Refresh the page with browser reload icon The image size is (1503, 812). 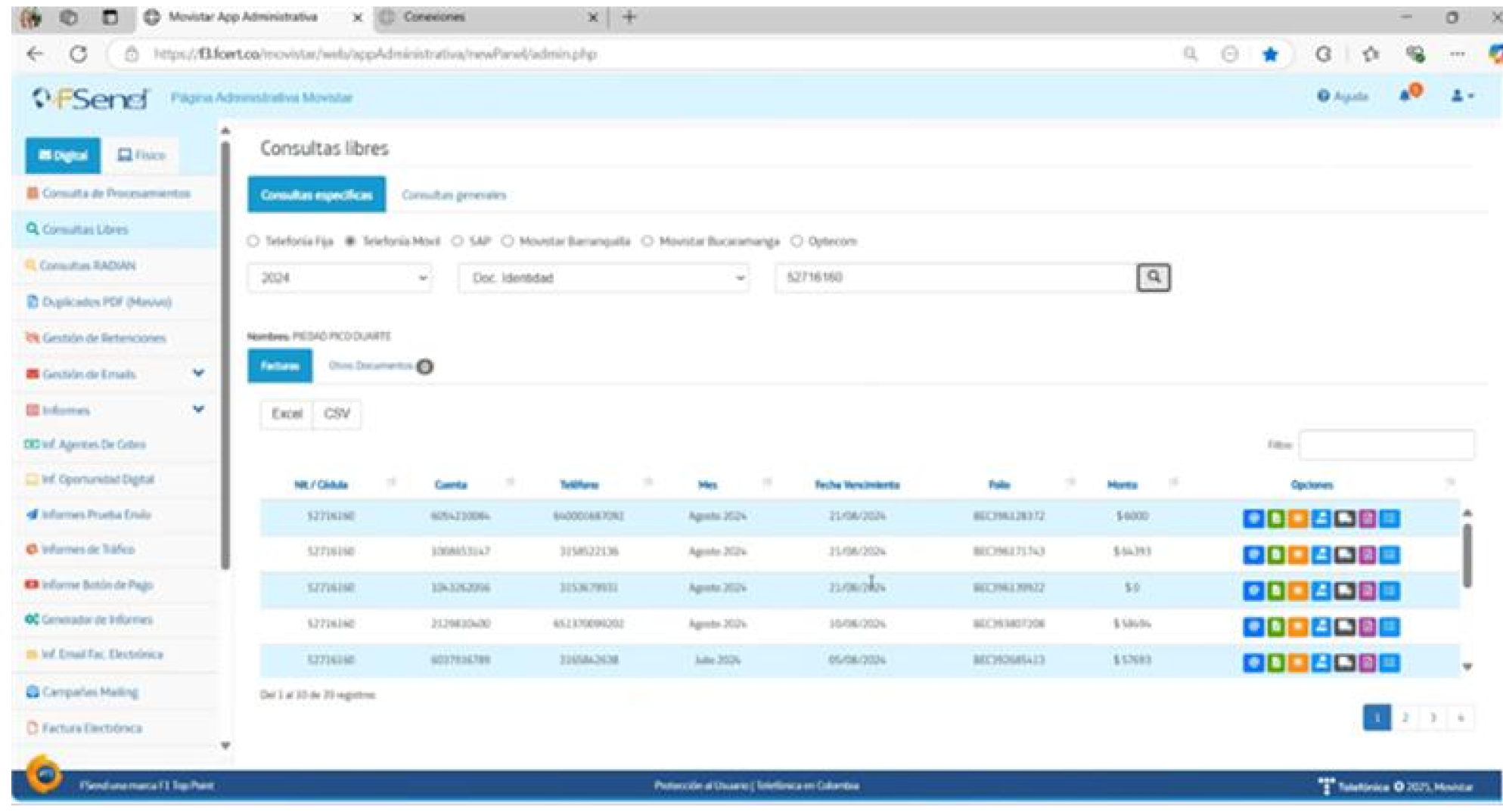78,54
